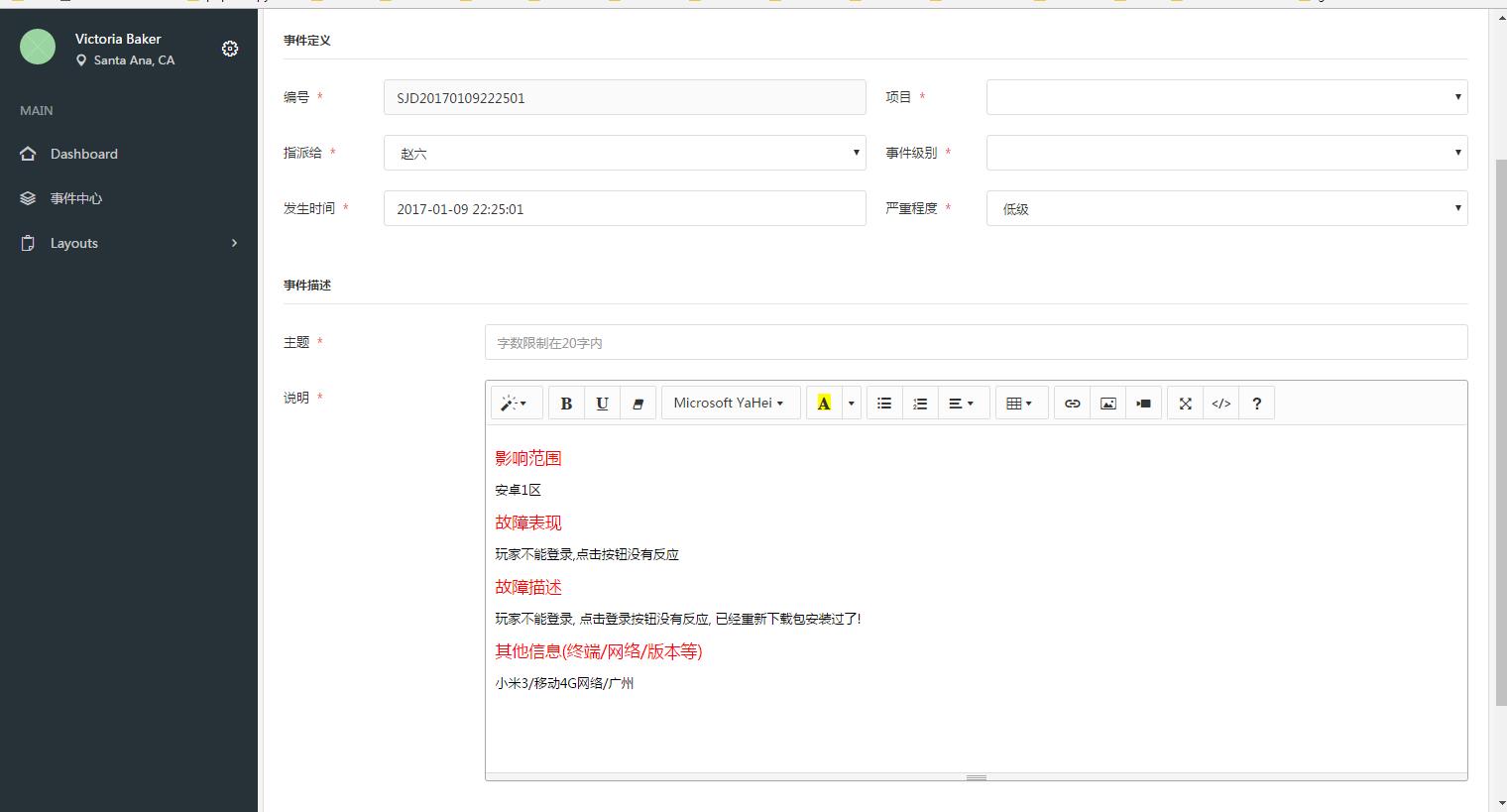
Task: Click the 主题 subject input field
Action: (976, 342)
